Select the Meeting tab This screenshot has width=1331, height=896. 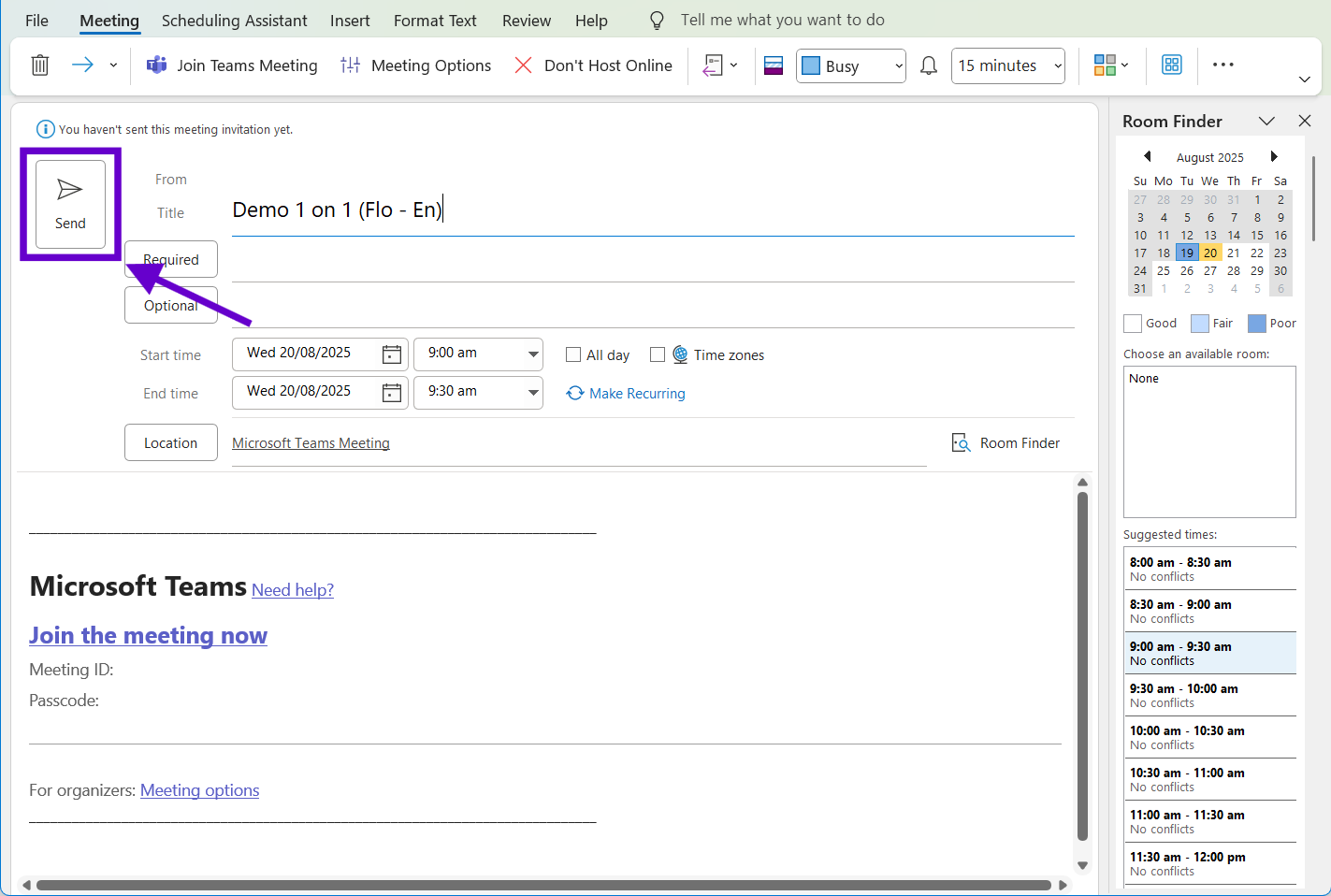[x=109, y=21]
